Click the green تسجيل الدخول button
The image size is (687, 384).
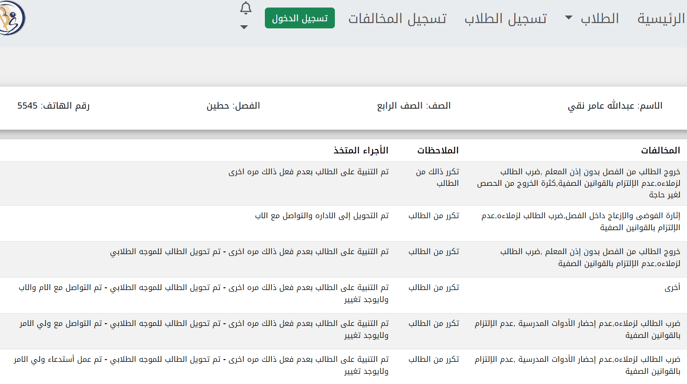tap(300, 18)
